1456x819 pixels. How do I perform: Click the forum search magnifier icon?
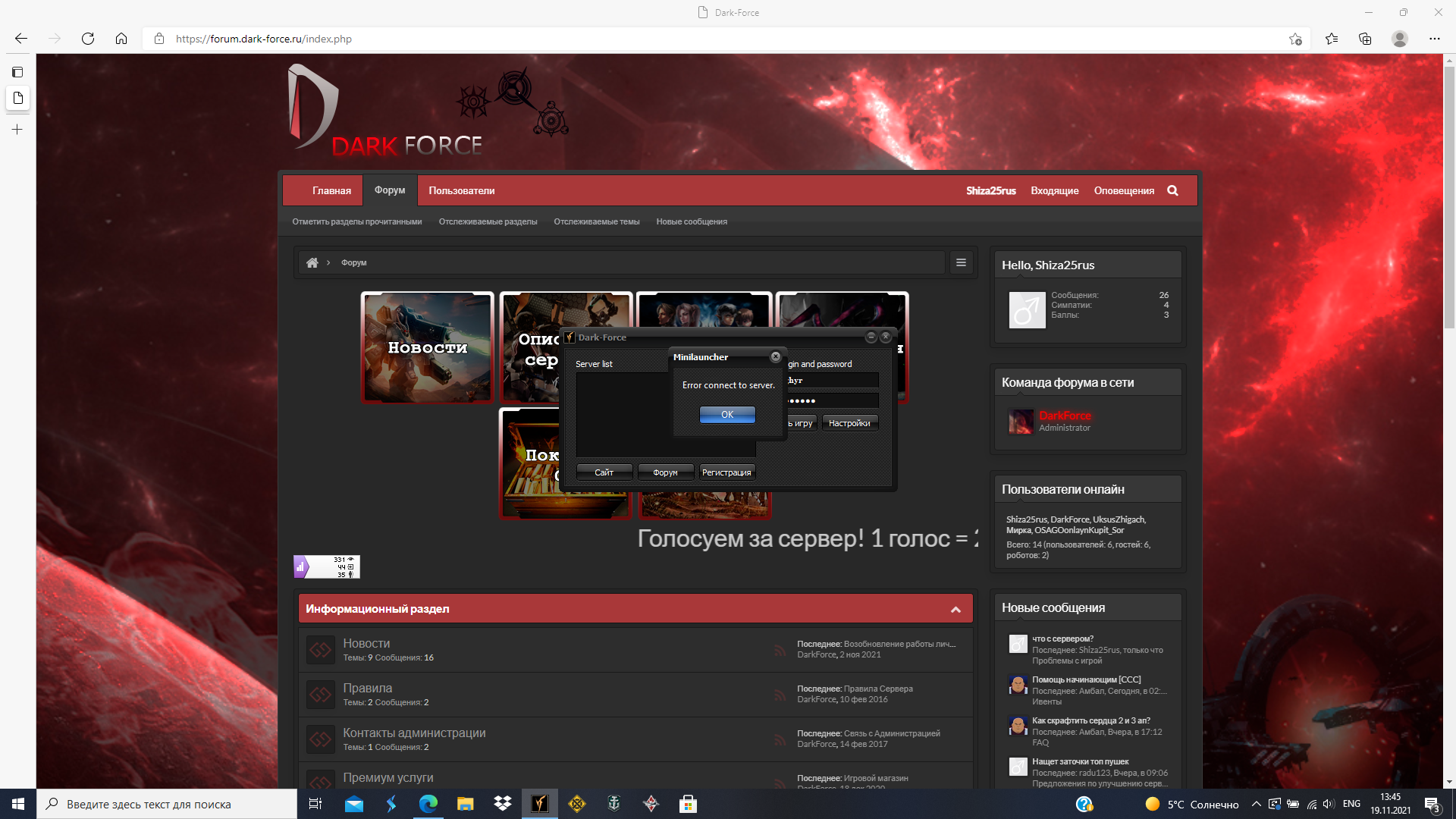pyautogui.click(x=1172, y=190)
